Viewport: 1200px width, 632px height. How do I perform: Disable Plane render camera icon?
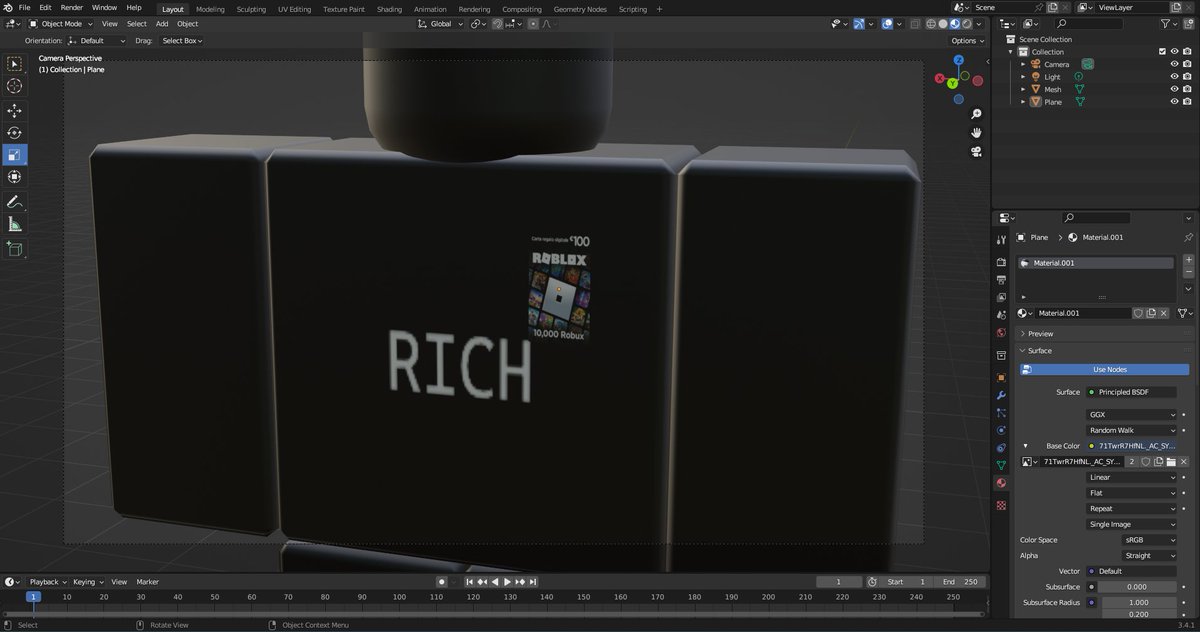1187,102
